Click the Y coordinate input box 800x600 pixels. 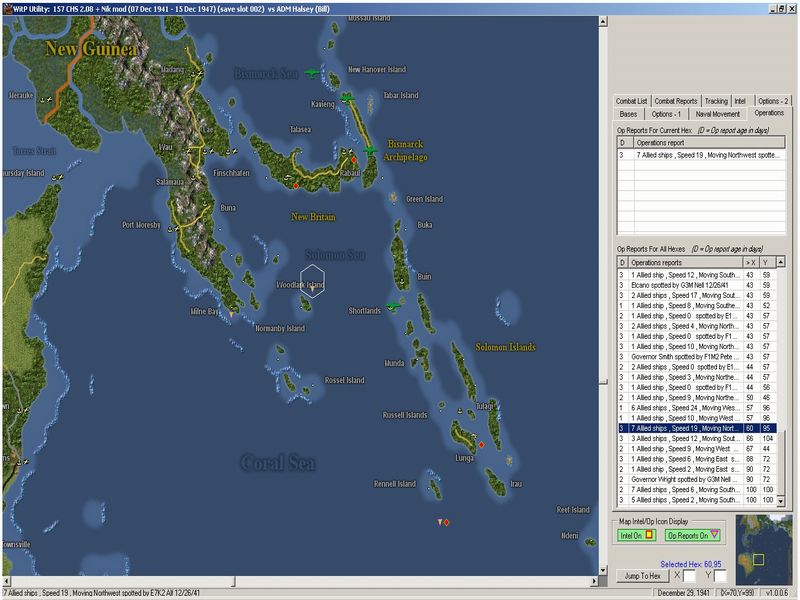pyautogui.click(x=720, y=576)
